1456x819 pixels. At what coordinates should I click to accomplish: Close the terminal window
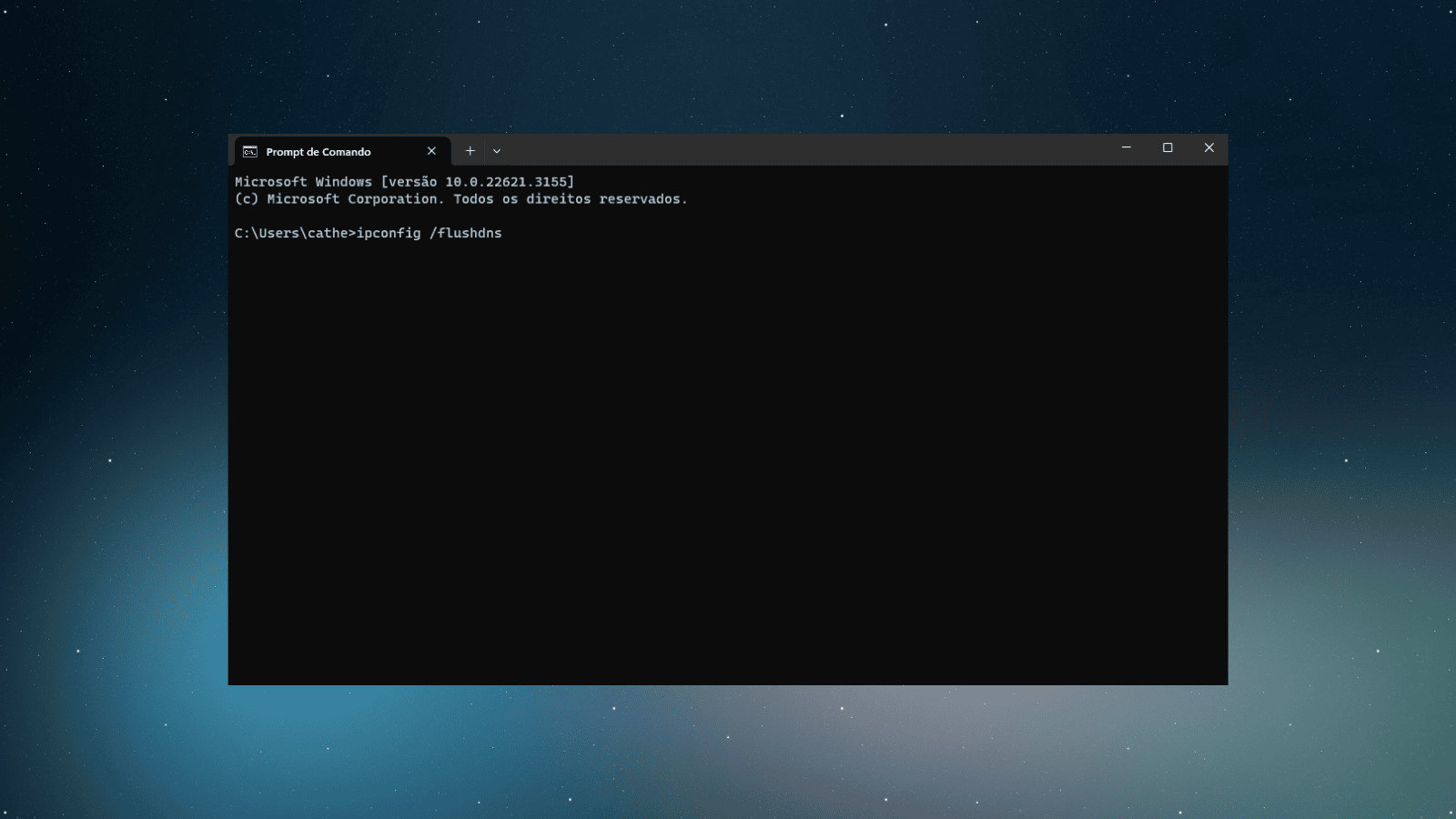(1208, 147)
